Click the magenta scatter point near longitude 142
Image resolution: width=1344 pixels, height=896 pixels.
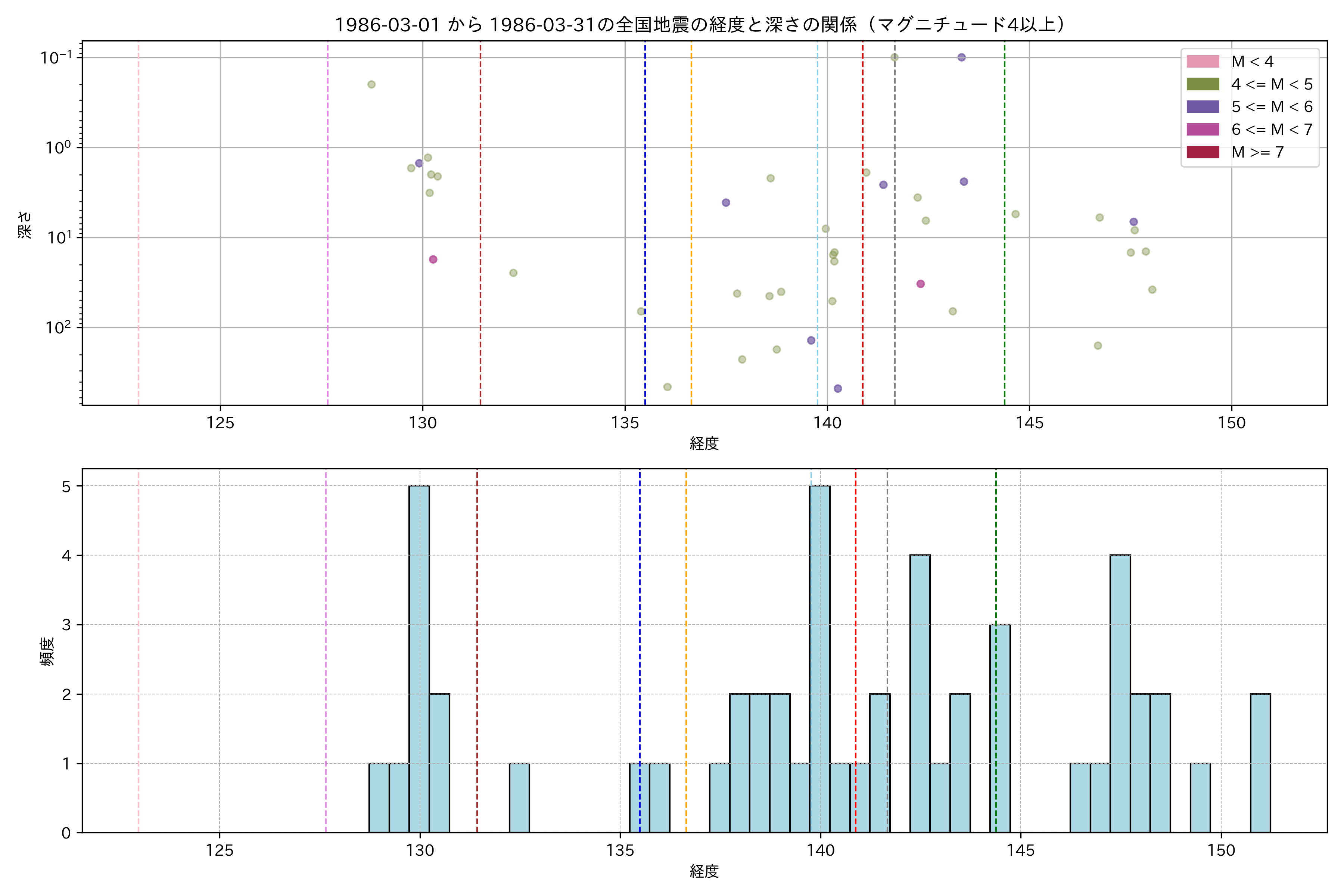pyautogui.click(x=921, y=284)
